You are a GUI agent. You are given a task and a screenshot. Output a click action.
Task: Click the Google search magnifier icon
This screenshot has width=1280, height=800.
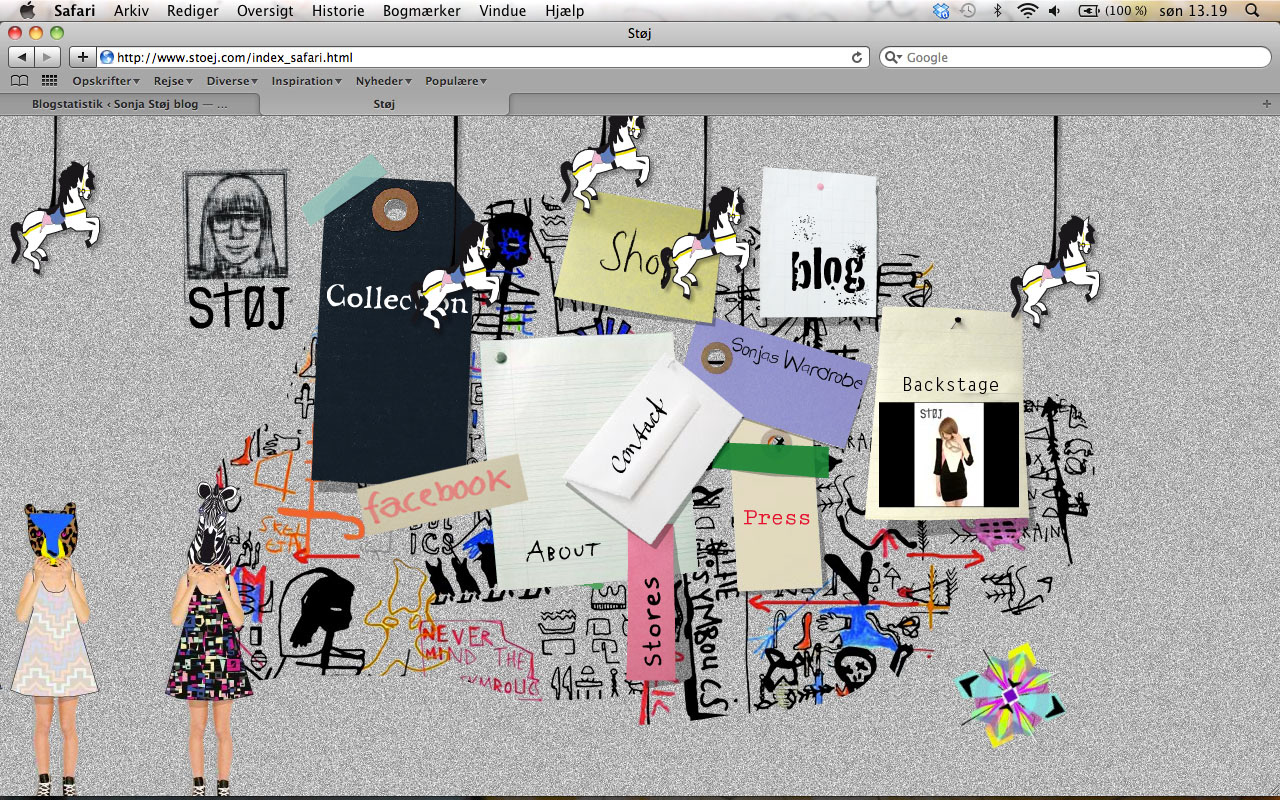(893, 58)
